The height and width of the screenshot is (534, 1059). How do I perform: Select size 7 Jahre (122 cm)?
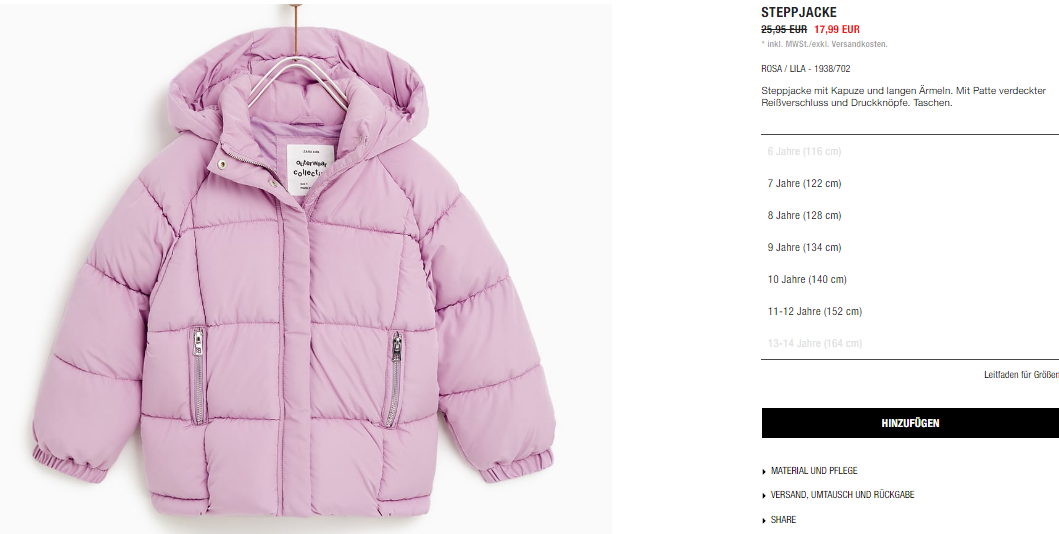click(x=910, y=184)
